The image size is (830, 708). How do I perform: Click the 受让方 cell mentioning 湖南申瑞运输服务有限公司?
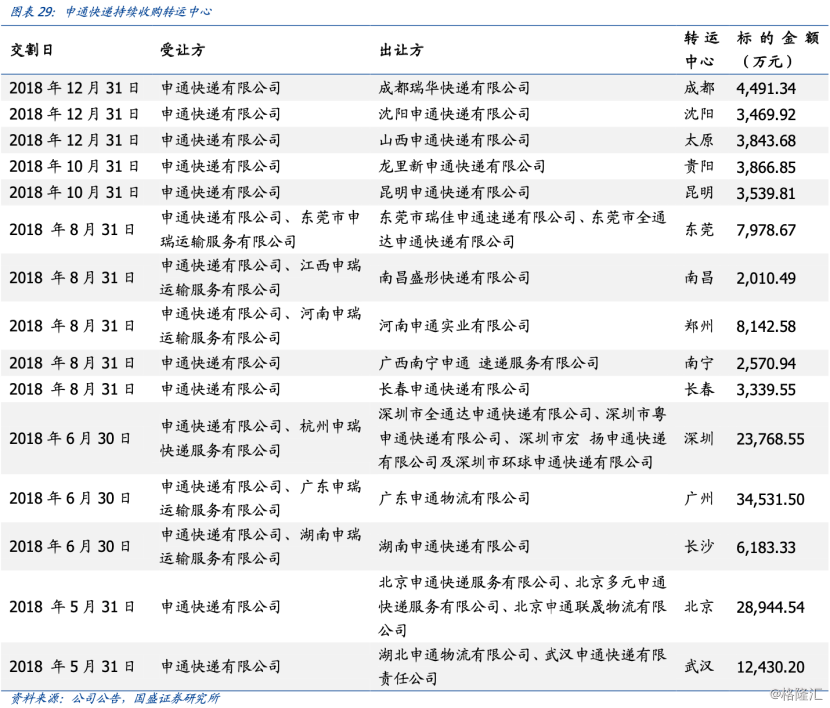point(260,546)
